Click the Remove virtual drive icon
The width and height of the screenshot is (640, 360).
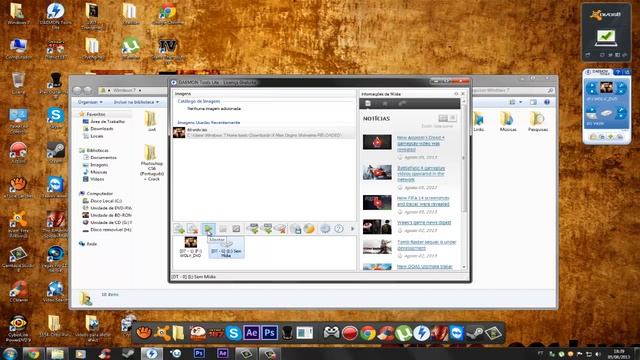point(280,229)
